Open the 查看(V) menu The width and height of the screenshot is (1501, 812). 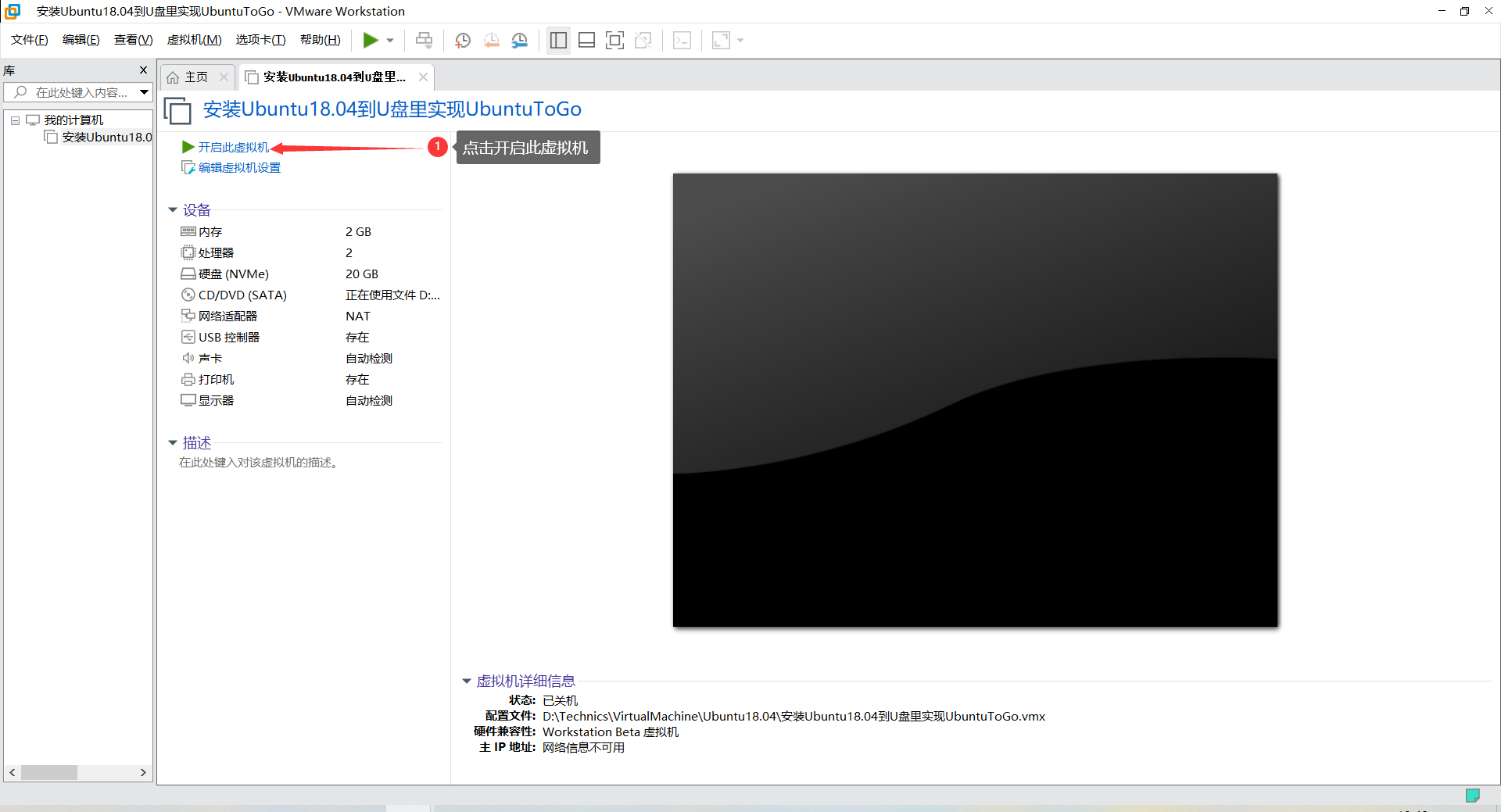click(x=134, y=40)
